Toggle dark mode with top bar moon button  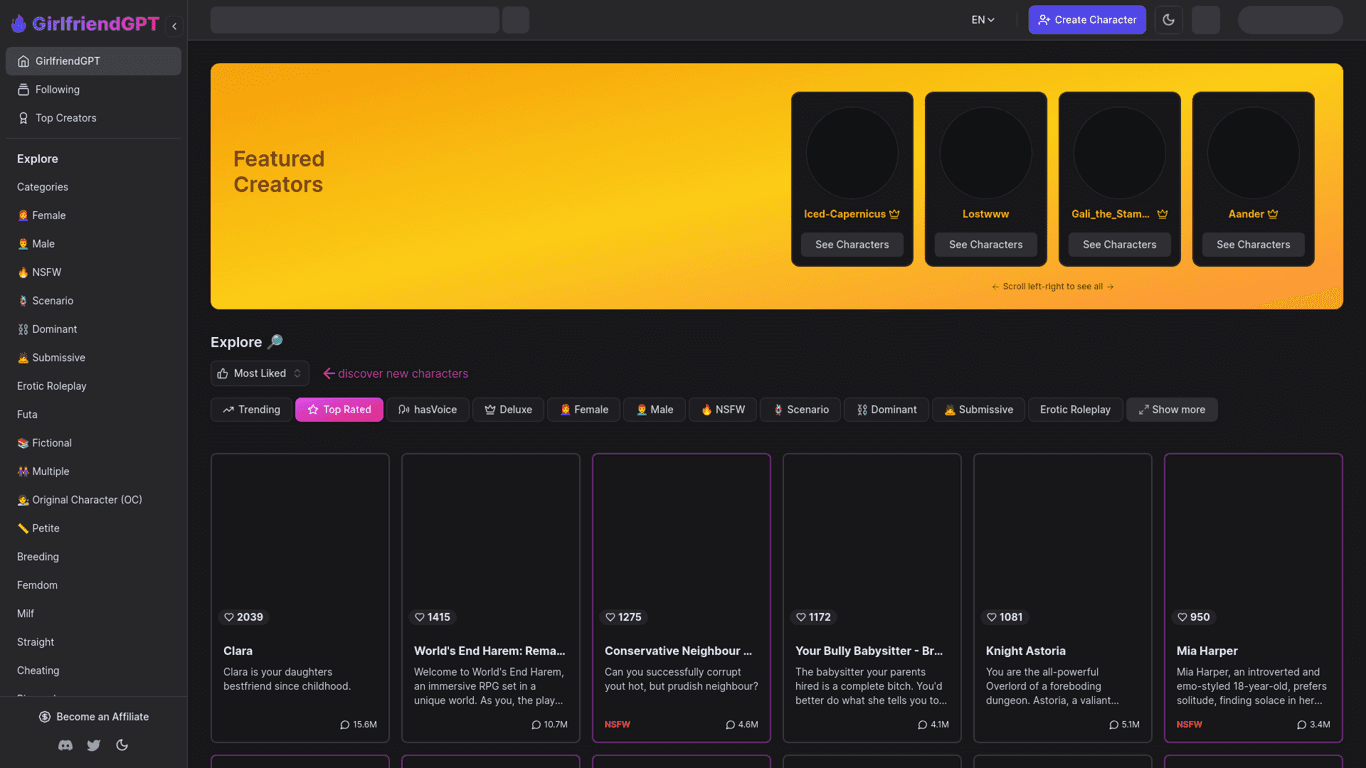(x=1168, y=20)
